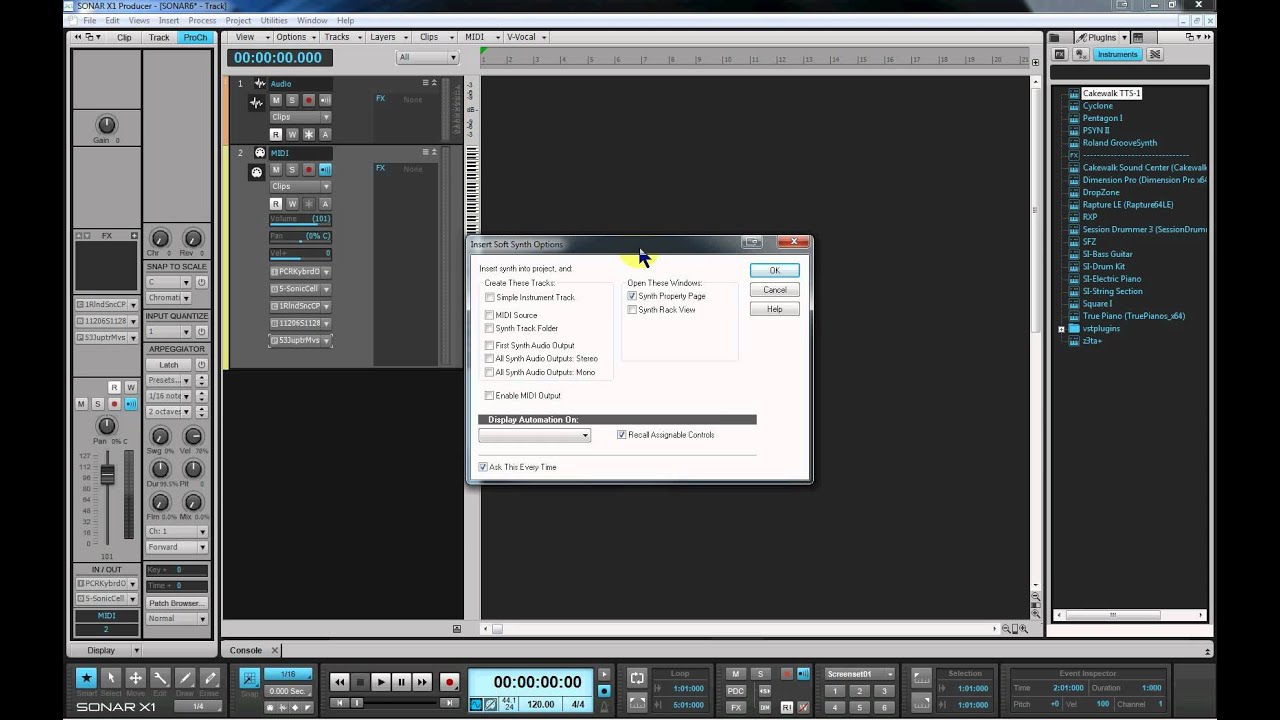Bypass all effects with FX button
Image resolution: width=1280 pixels, height=720 pixels.
[736, 707]
